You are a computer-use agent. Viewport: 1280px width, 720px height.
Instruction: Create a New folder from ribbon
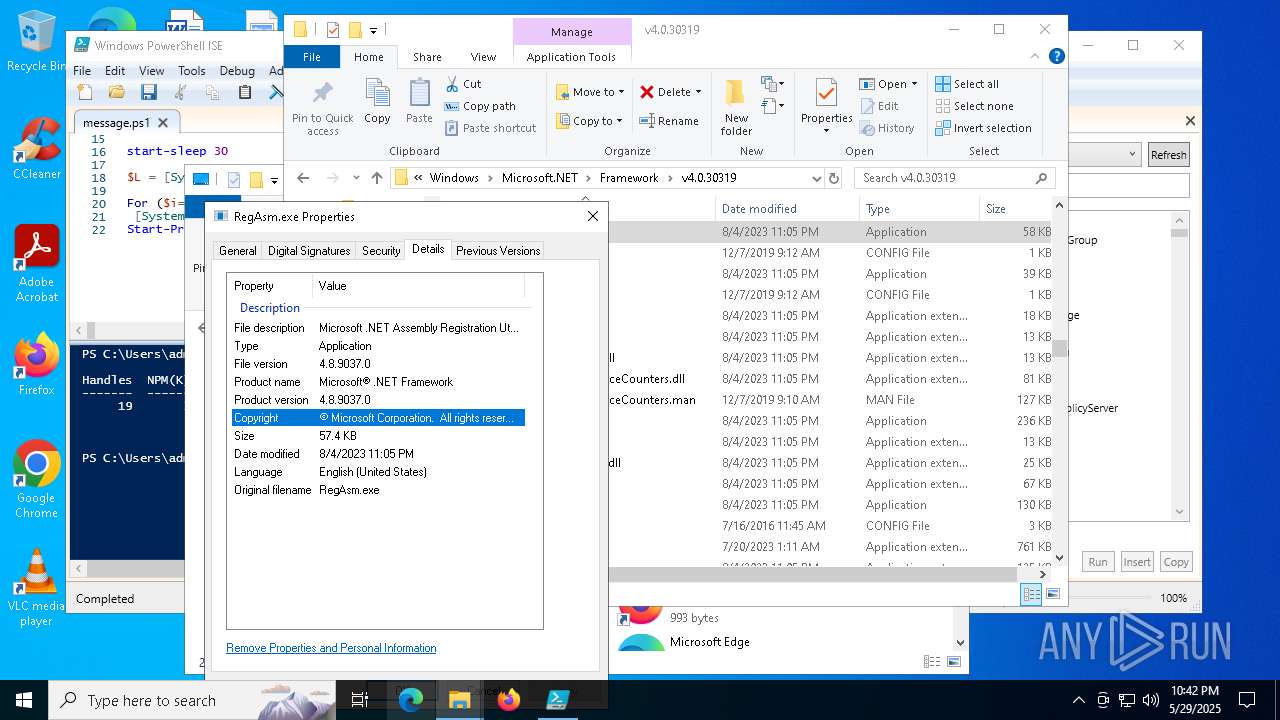pos(736,108)
